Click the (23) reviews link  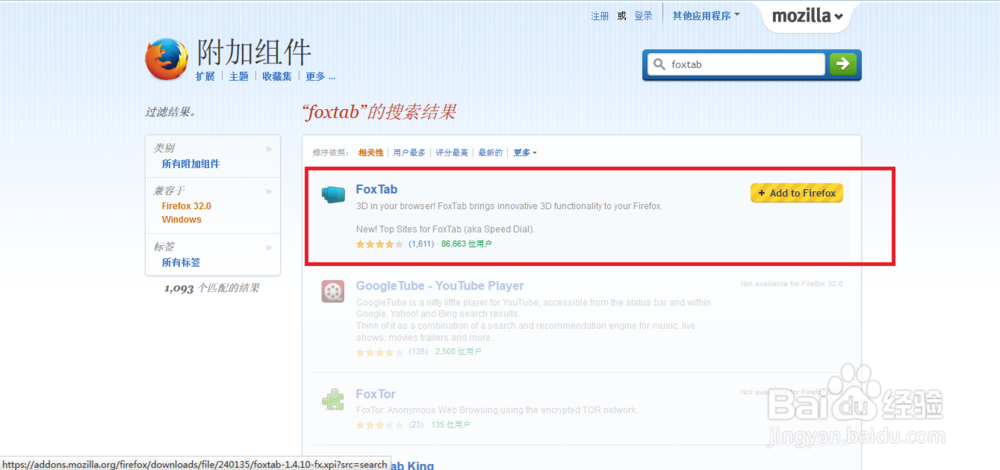(x=416, y=425)
